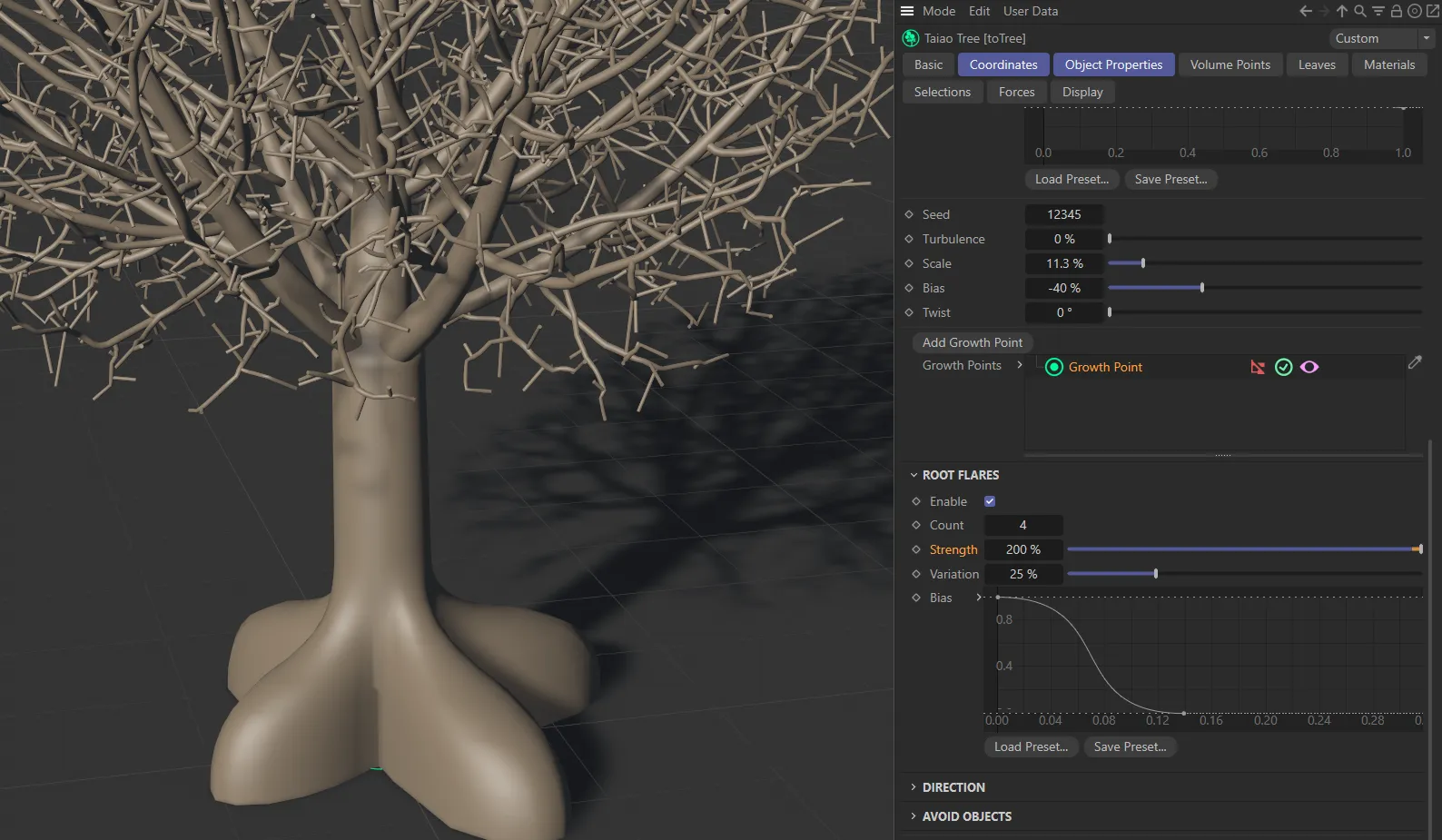This screenshot has width=1442, height=840.
Task: Click the Scale slider handle
Action: [x=1143, y=263]
